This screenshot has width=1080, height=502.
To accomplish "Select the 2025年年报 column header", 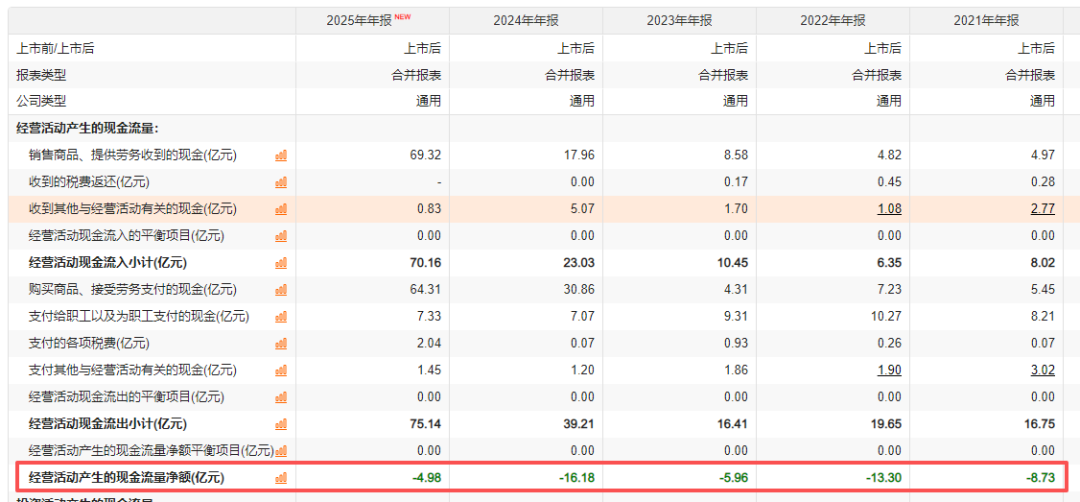I will tap(373, 21).
